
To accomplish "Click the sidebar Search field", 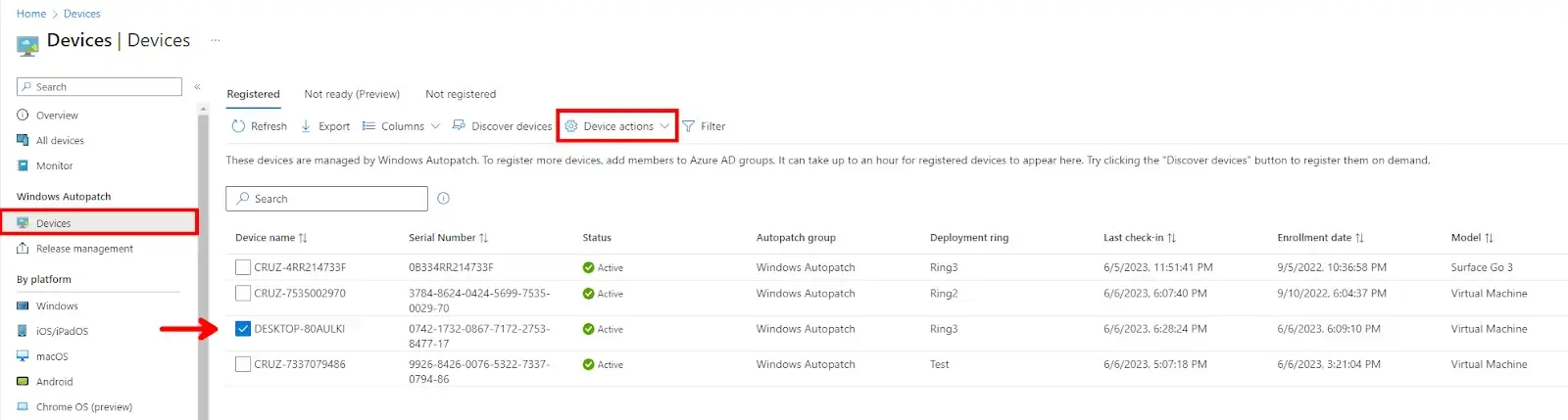I will click(99, 87).
